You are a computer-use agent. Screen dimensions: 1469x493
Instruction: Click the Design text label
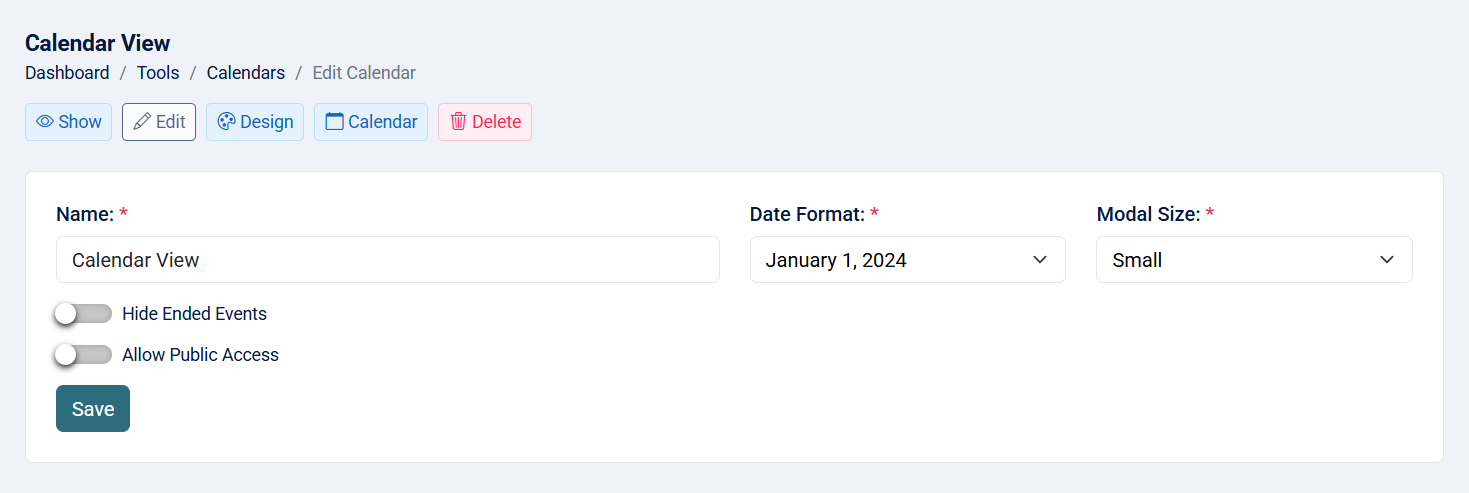click(x=267, y=122)
